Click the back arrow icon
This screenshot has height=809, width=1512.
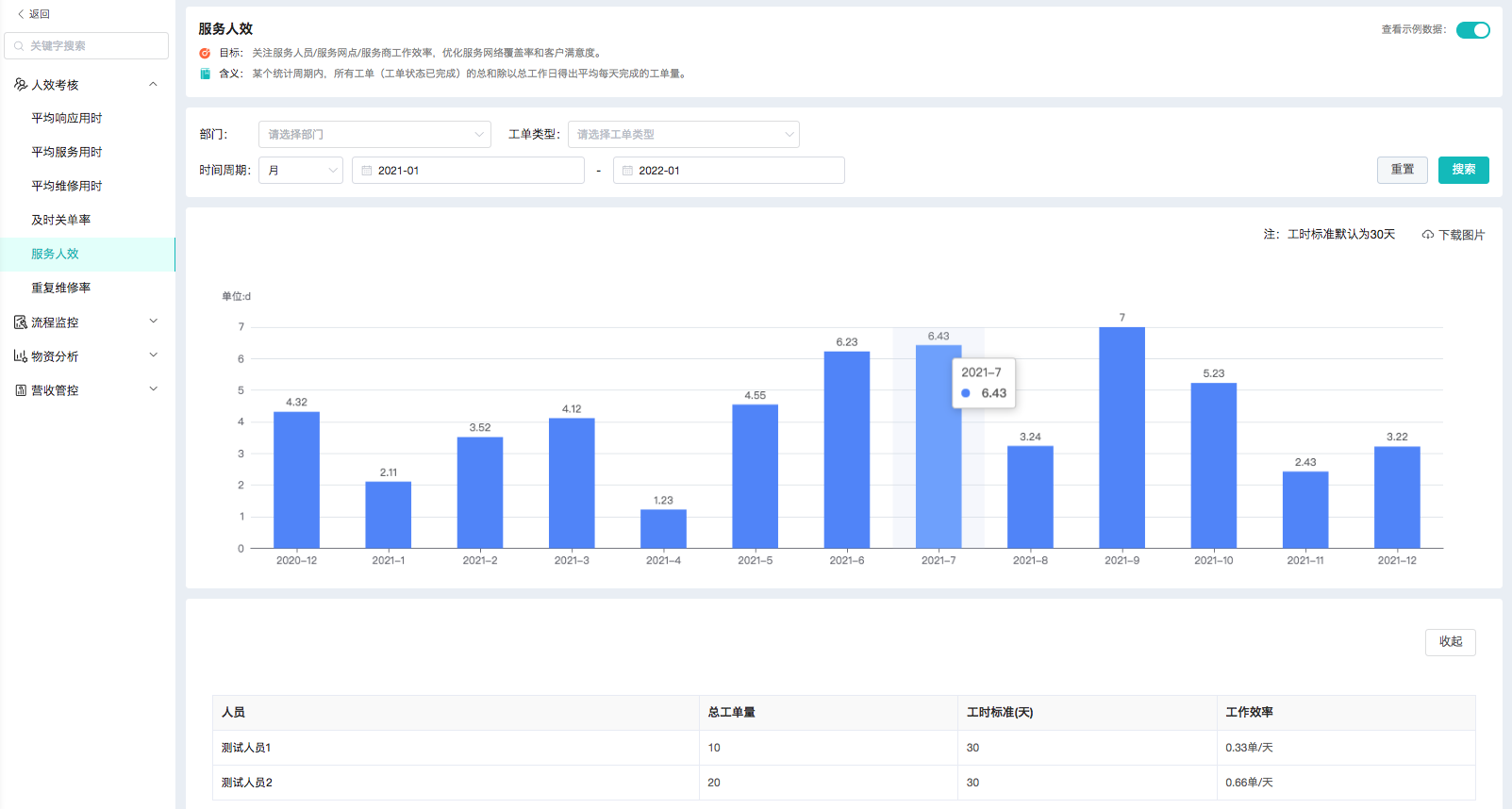click(21, 14)
